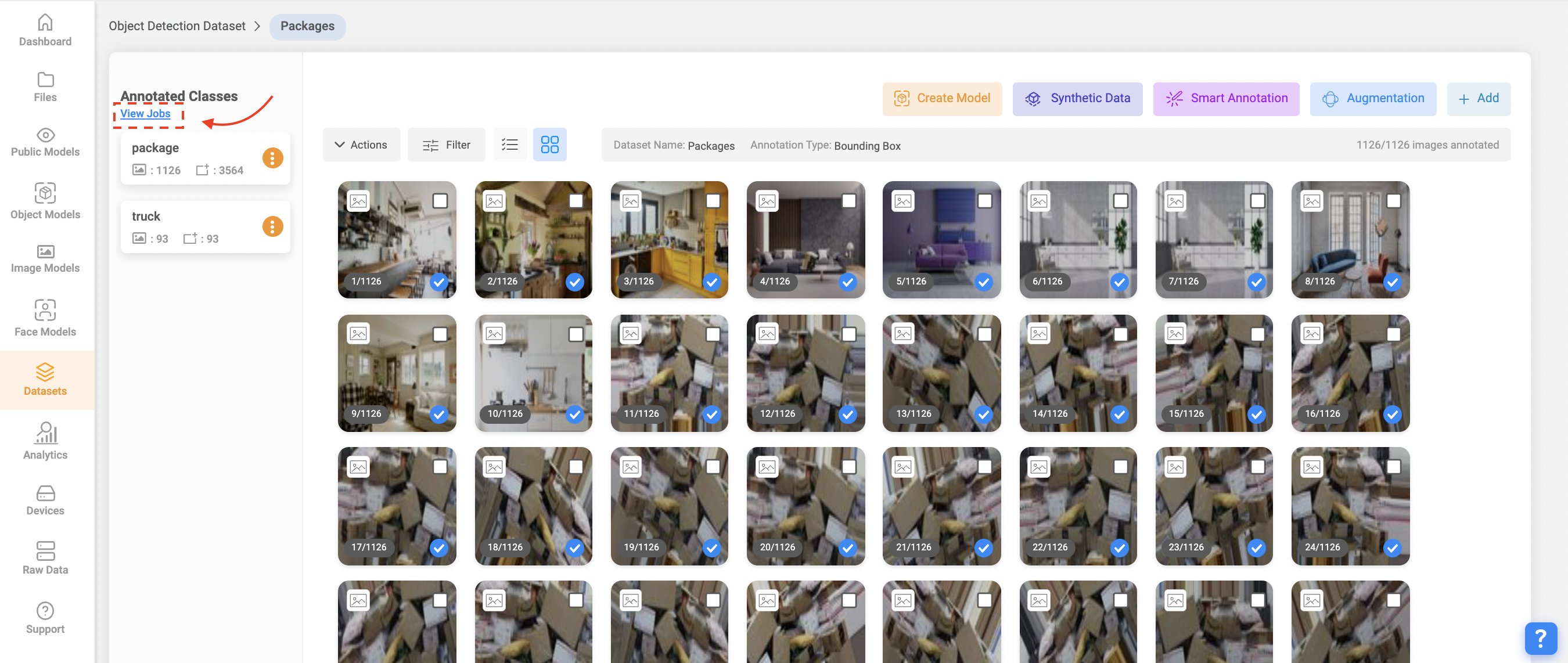Image resolution: width=1568 pixels, height=663 pixels.
Task: Launch Smart Annotation
Action: tap(1226, 98)
